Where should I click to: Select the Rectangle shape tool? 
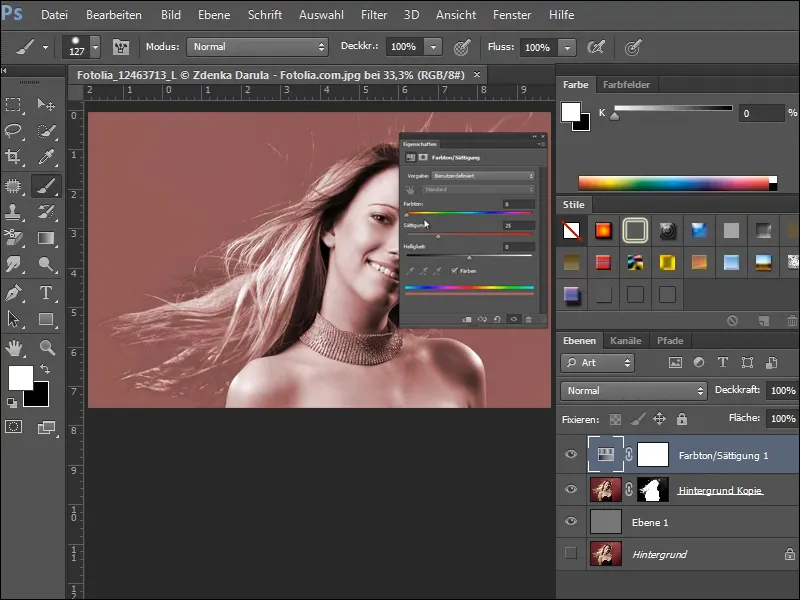(46, 319)
